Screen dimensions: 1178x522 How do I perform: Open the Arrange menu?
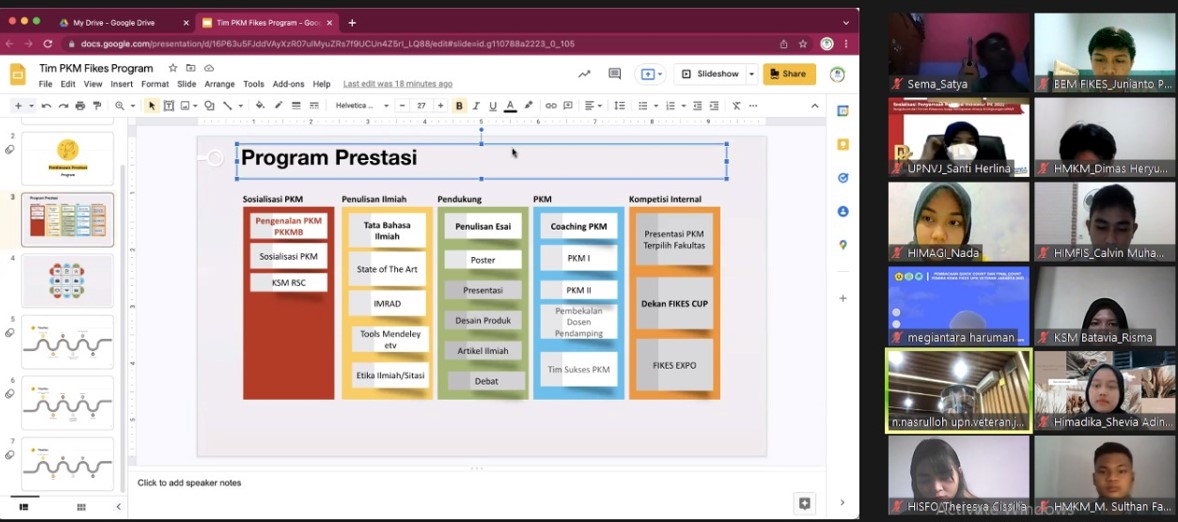click(219, 84)
